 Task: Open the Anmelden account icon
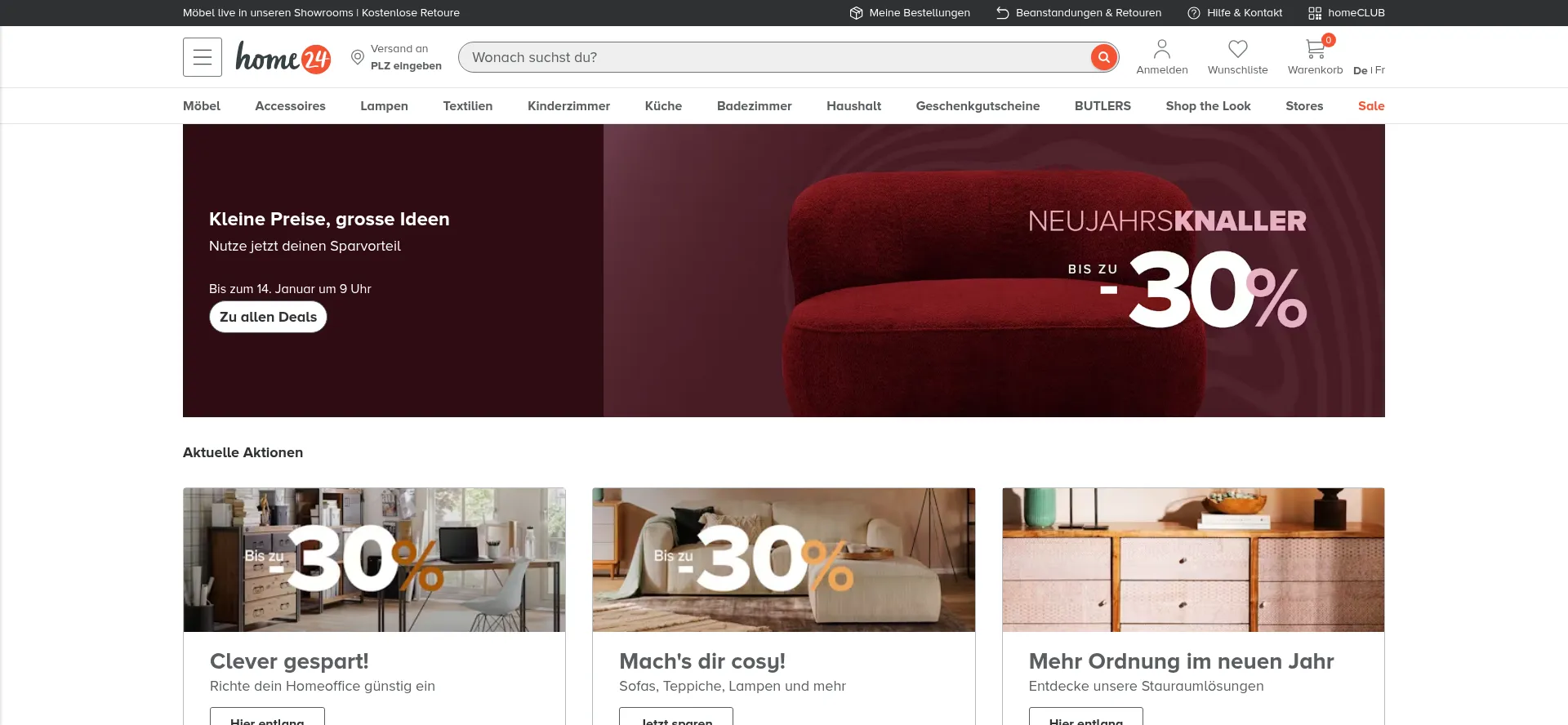pyautogui.click(x=1161, y=49)
